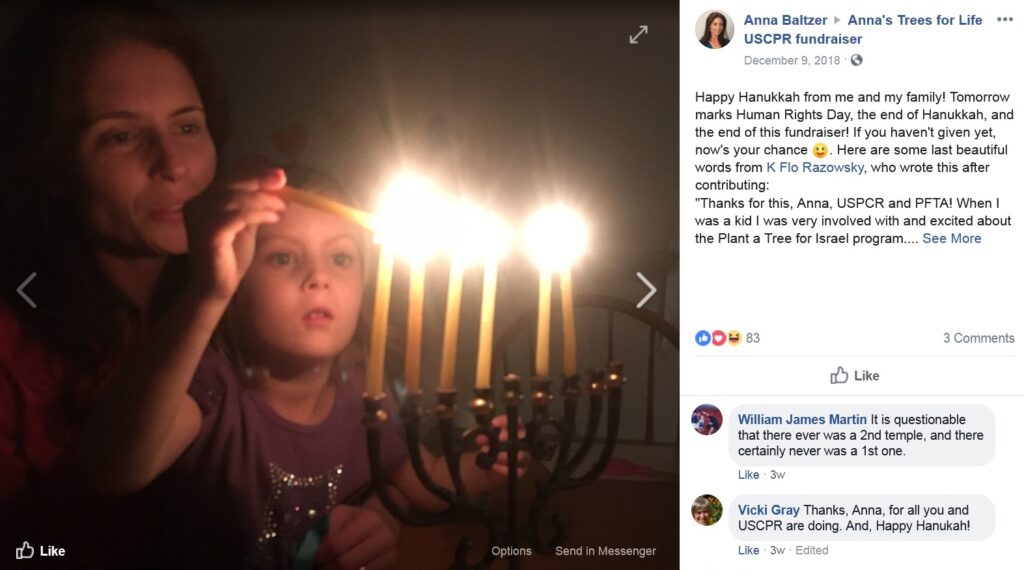Like the post below reactions
Screen dimensions: 1024x570
point(854,375)
